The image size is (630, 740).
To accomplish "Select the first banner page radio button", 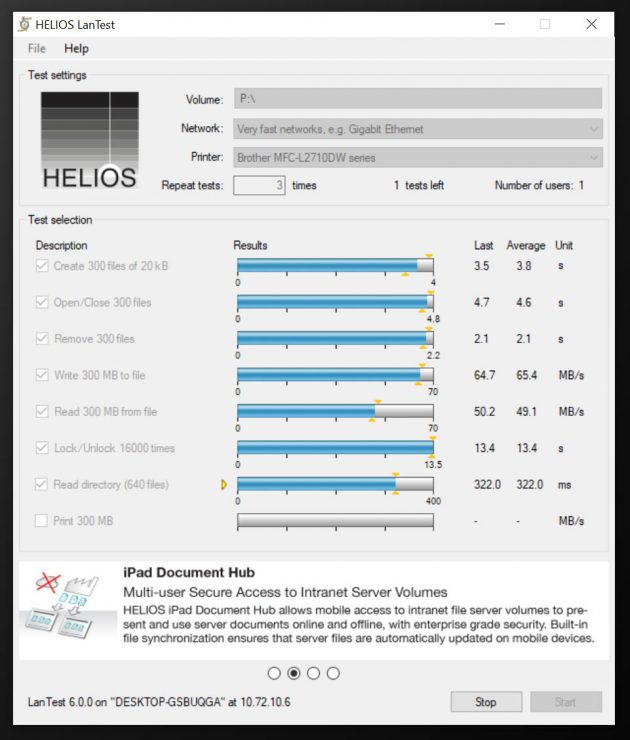I will (x=274, y=673).
